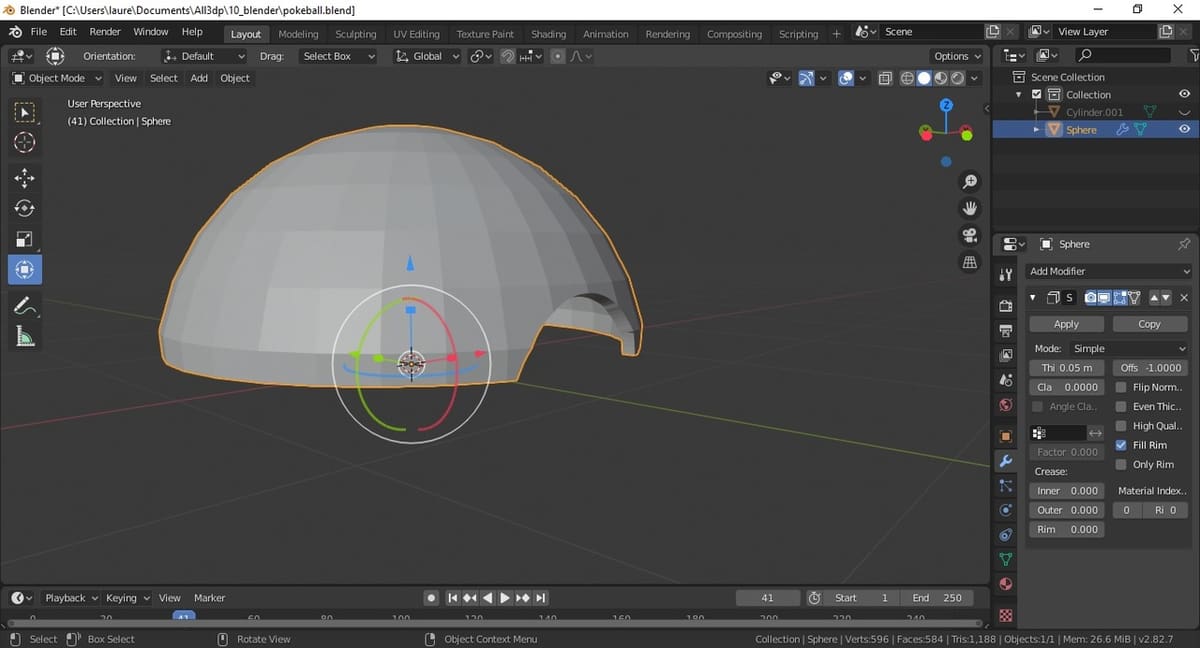This screenshot has width=1200, height=648.
Task: Open the Material properties sphere tab
Action: (x=1006, y=584)
